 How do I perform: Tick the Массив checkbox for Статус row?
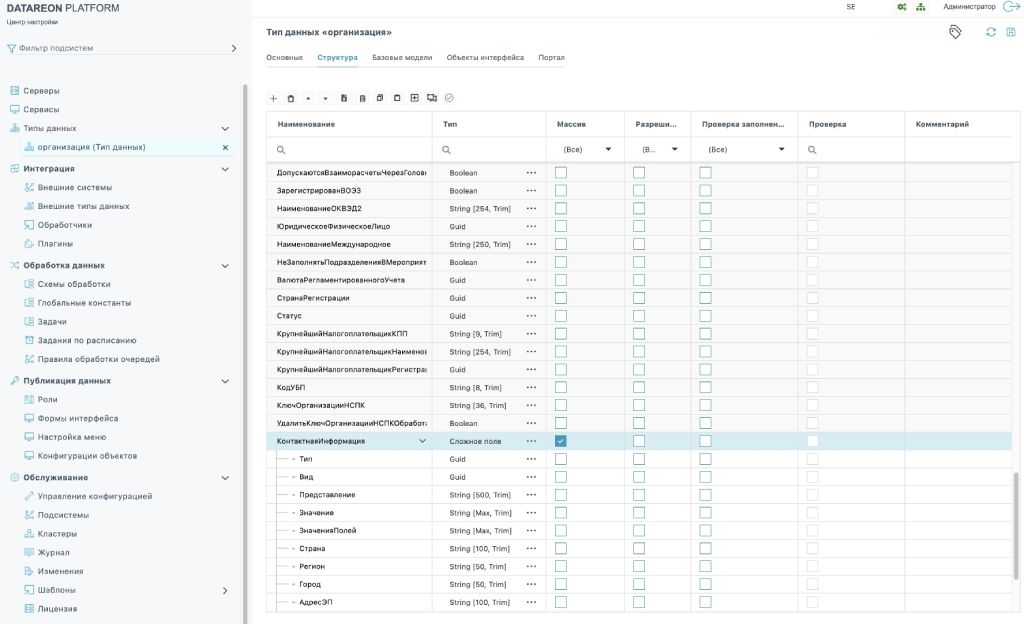[561, 316]
